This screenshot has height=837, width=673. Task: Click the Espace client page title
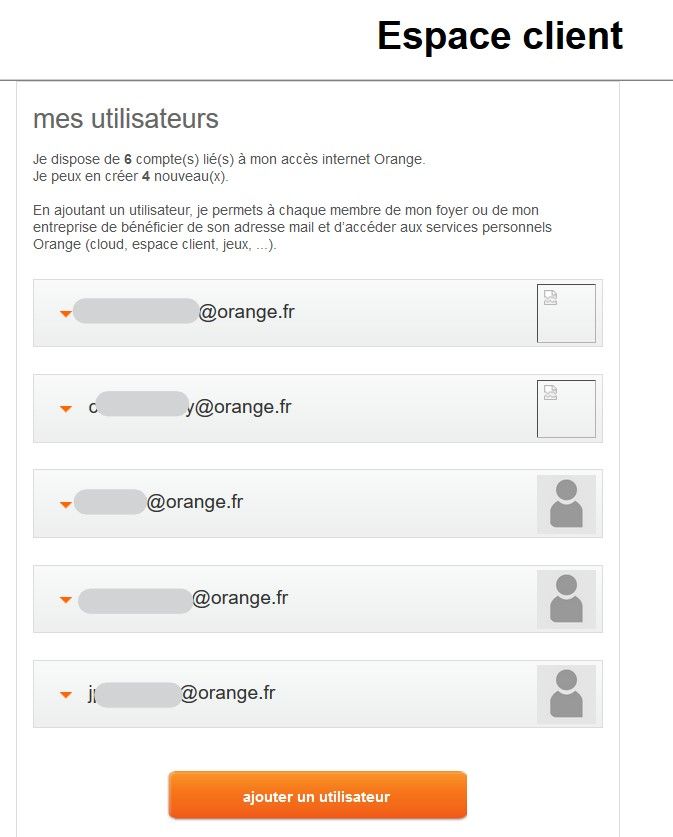click(x=498, y=36)
